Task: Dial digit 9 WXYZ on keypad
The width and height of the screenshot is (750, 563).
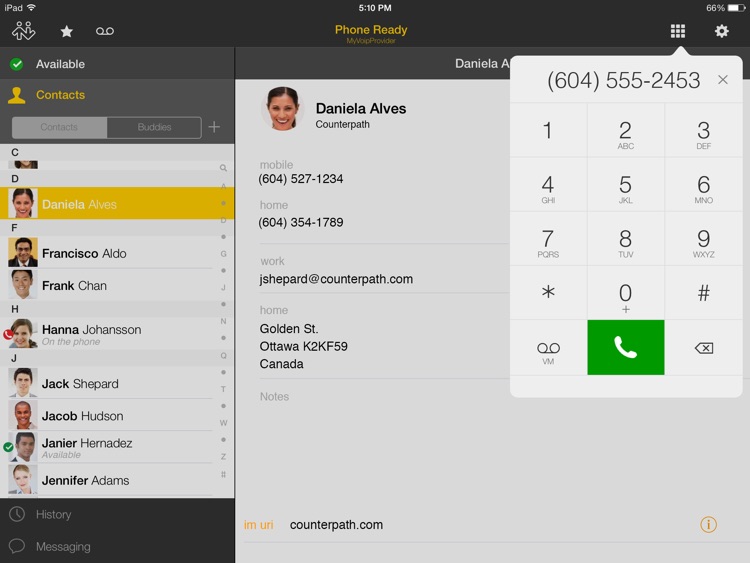Action: pos(704,238)
